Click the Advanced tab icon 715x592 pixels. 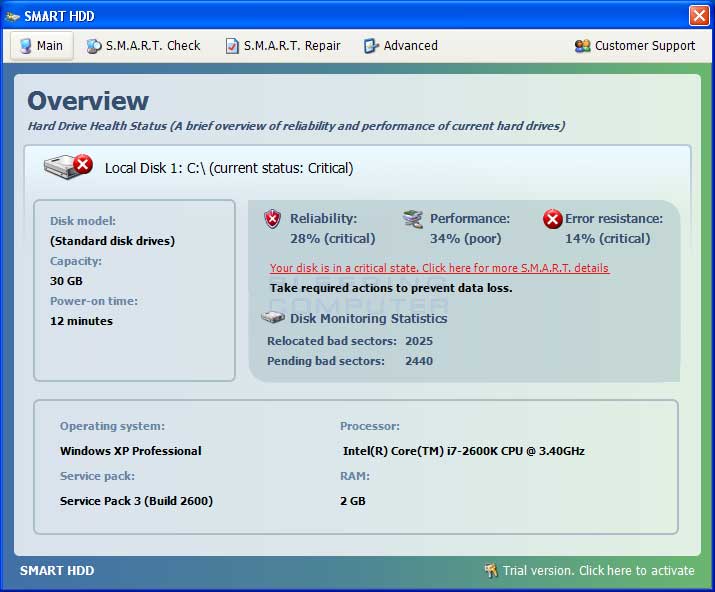pyautogui.click(x=371, y=46)
